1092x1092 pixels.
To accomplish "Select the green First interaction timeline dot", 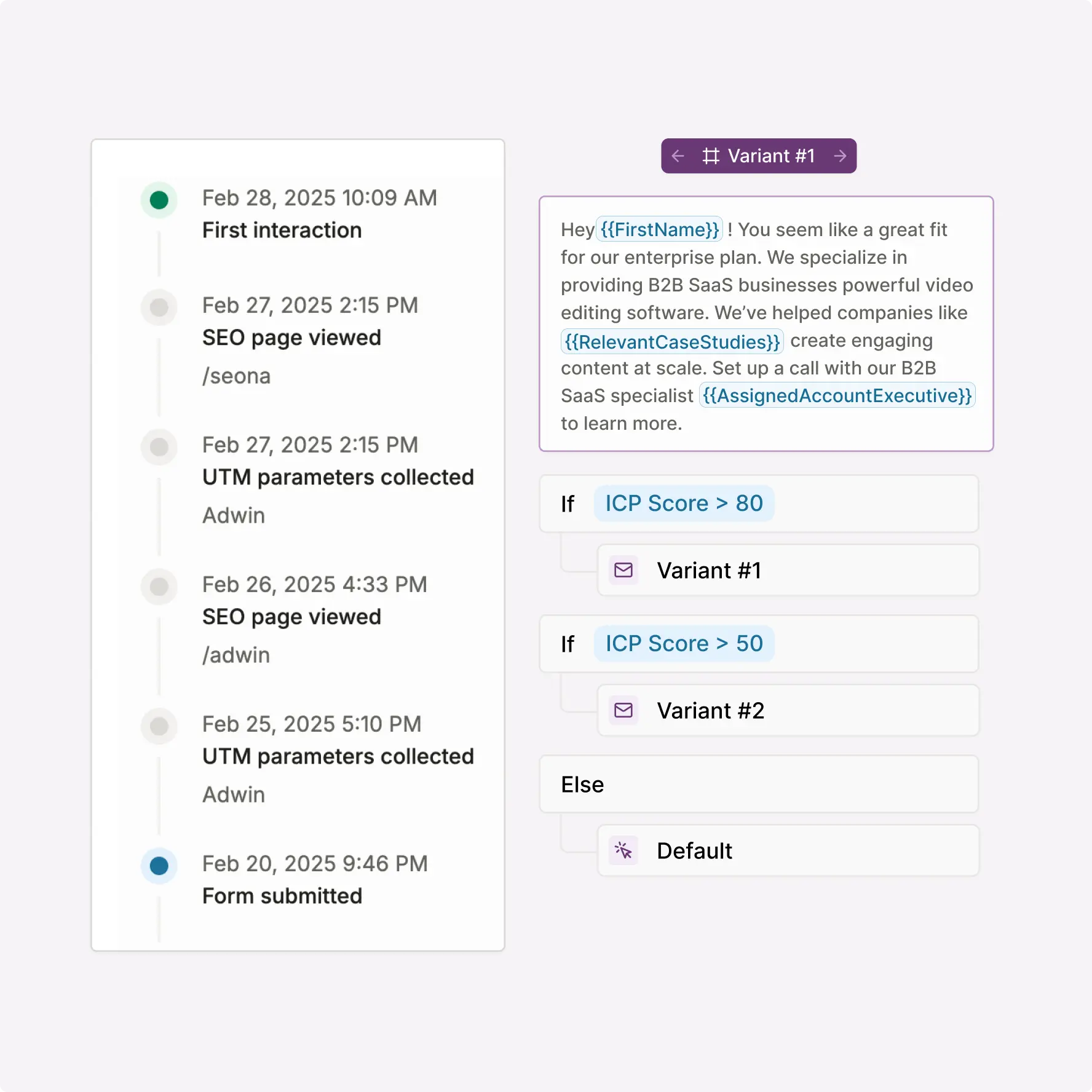I will coord(159,200).
